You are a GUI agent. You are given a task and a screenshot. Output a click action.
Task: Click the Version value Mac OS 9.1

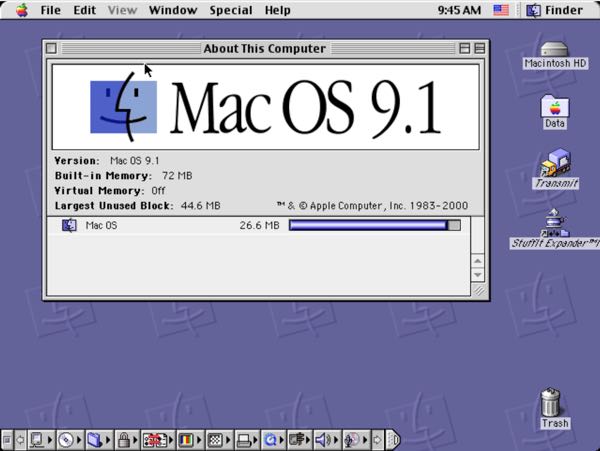coord(134,161)
